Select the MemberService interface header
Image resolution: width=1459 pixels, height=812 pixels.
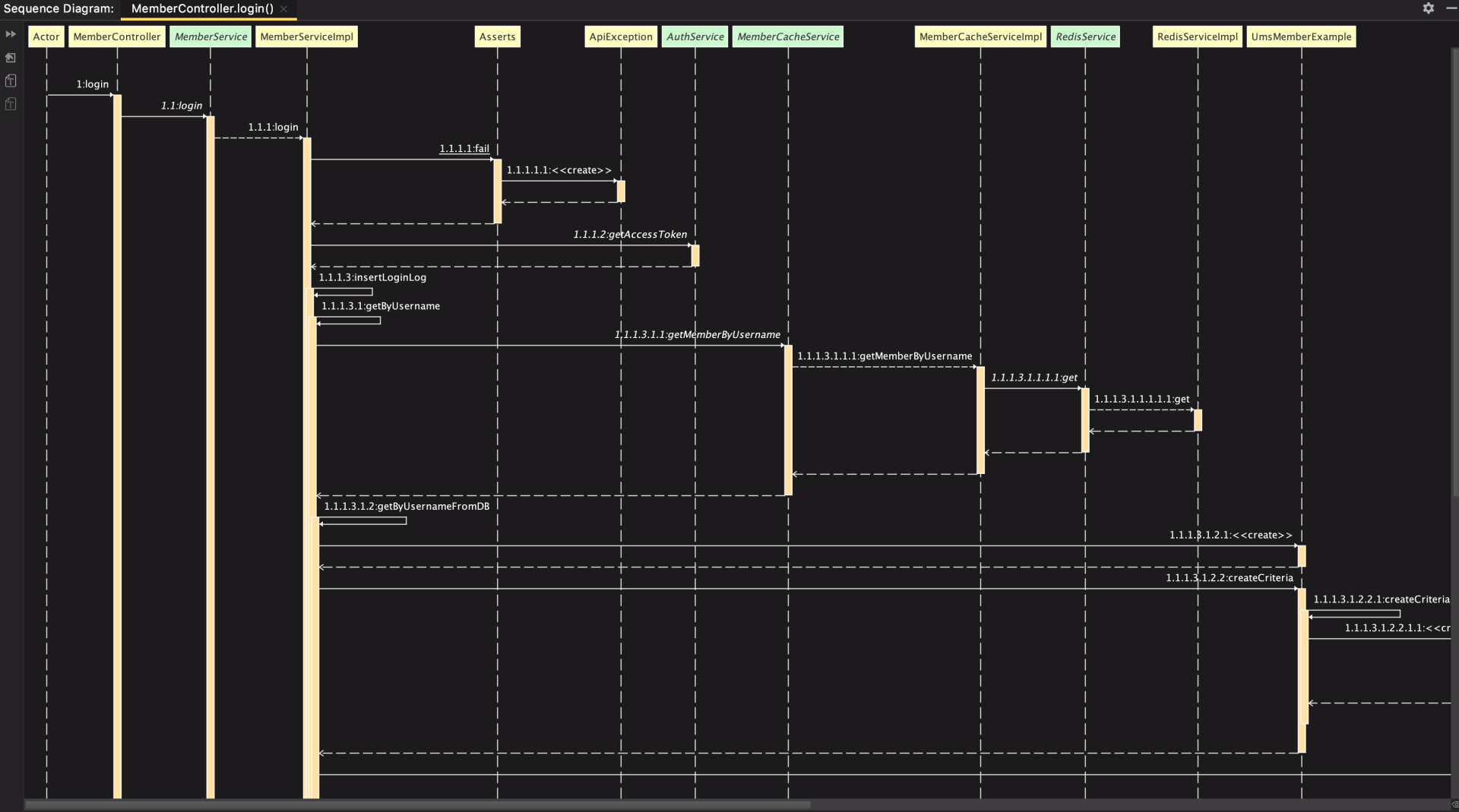[210, 36]
